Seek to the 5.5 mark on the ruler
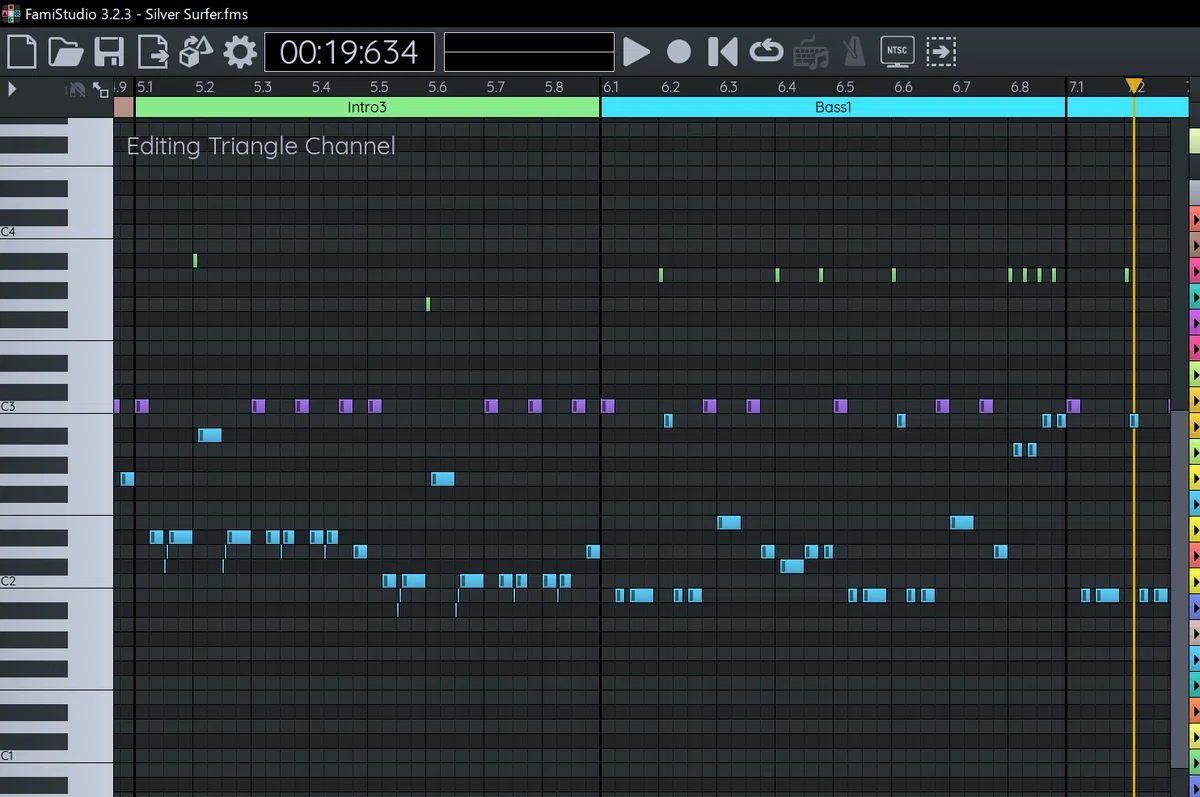The image size is (1200, 797). click(x=379, y=87)
